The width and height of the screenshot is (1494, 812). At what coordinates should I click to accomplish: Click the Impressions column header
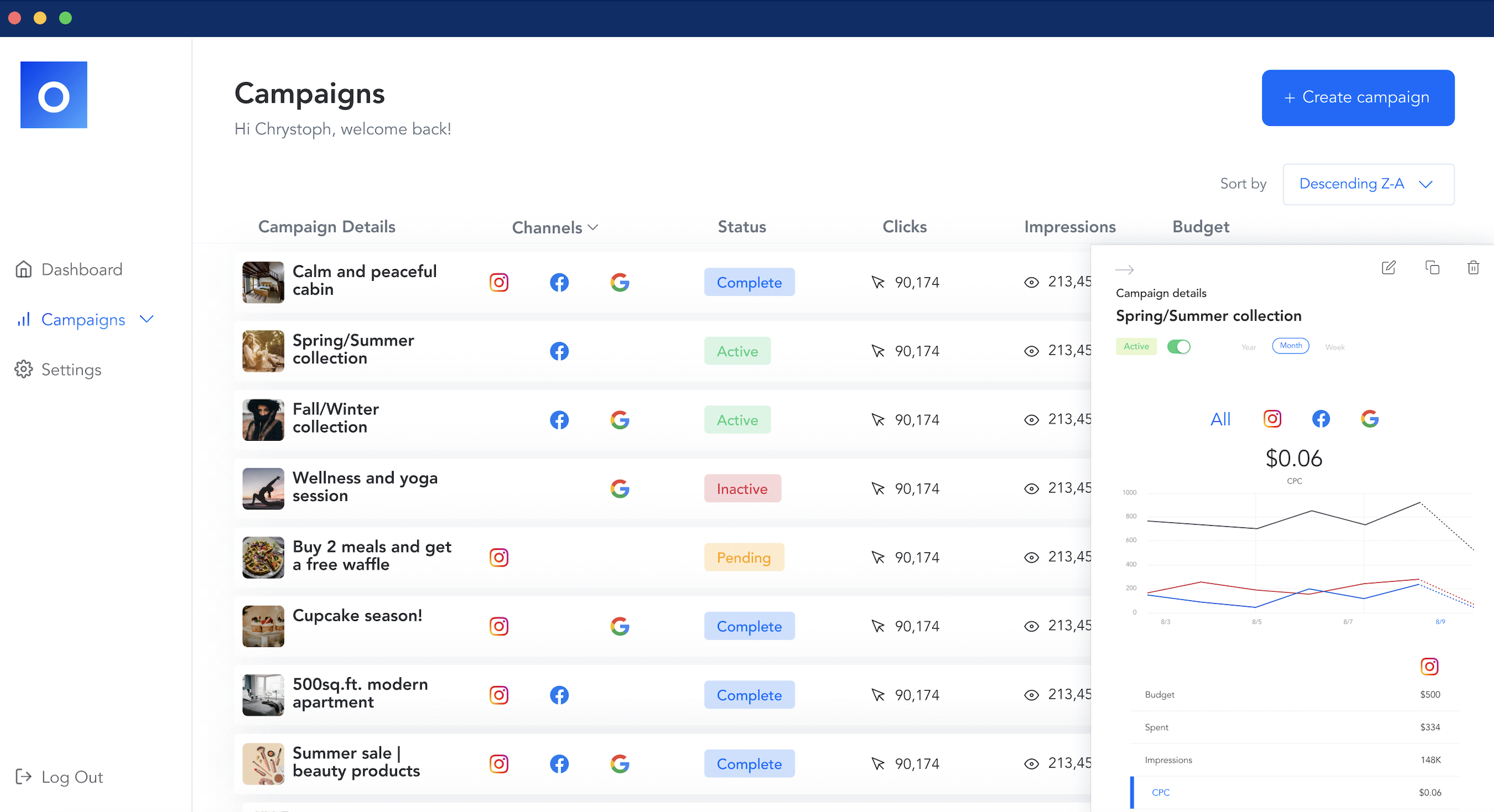tap(1069, 227)
